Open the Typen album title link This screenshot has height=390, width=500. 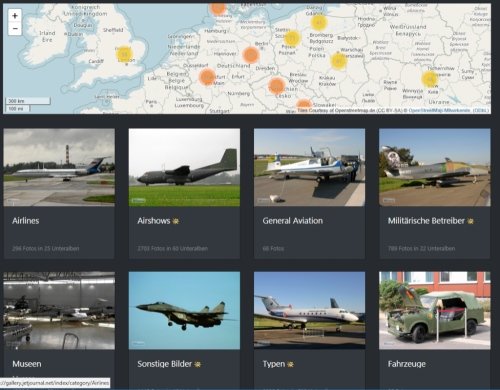click(274, 364)
